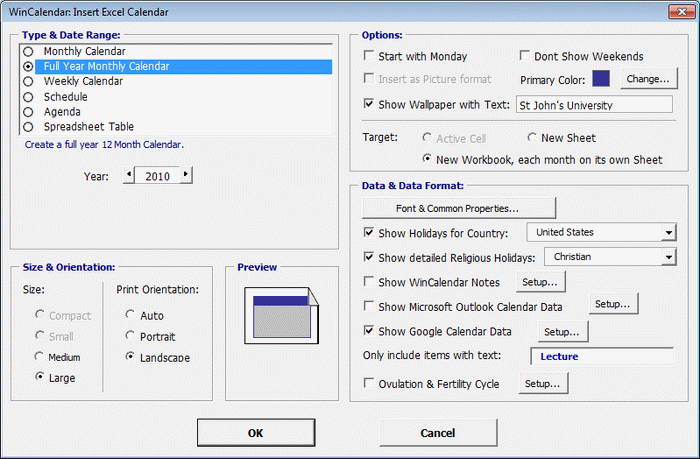Screen dimensions: 700x459
Task: Click the Cancel button
Action: point(438,433)
